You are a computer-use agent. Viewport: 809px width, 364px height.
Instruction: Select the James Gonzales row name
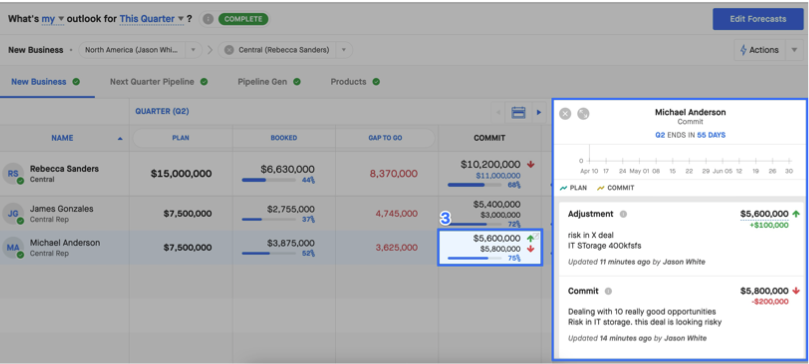[61, 209]
